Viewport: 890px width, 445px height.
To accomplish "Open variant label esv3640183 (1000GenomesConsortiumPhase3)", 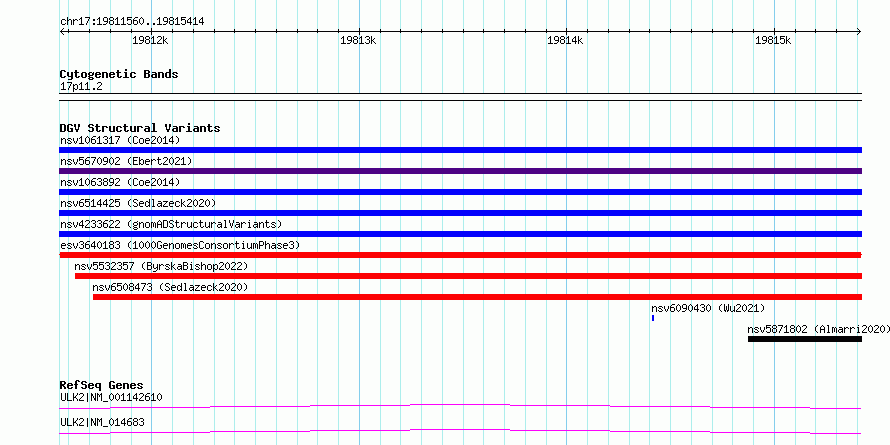I will click(x=180, y=245).
